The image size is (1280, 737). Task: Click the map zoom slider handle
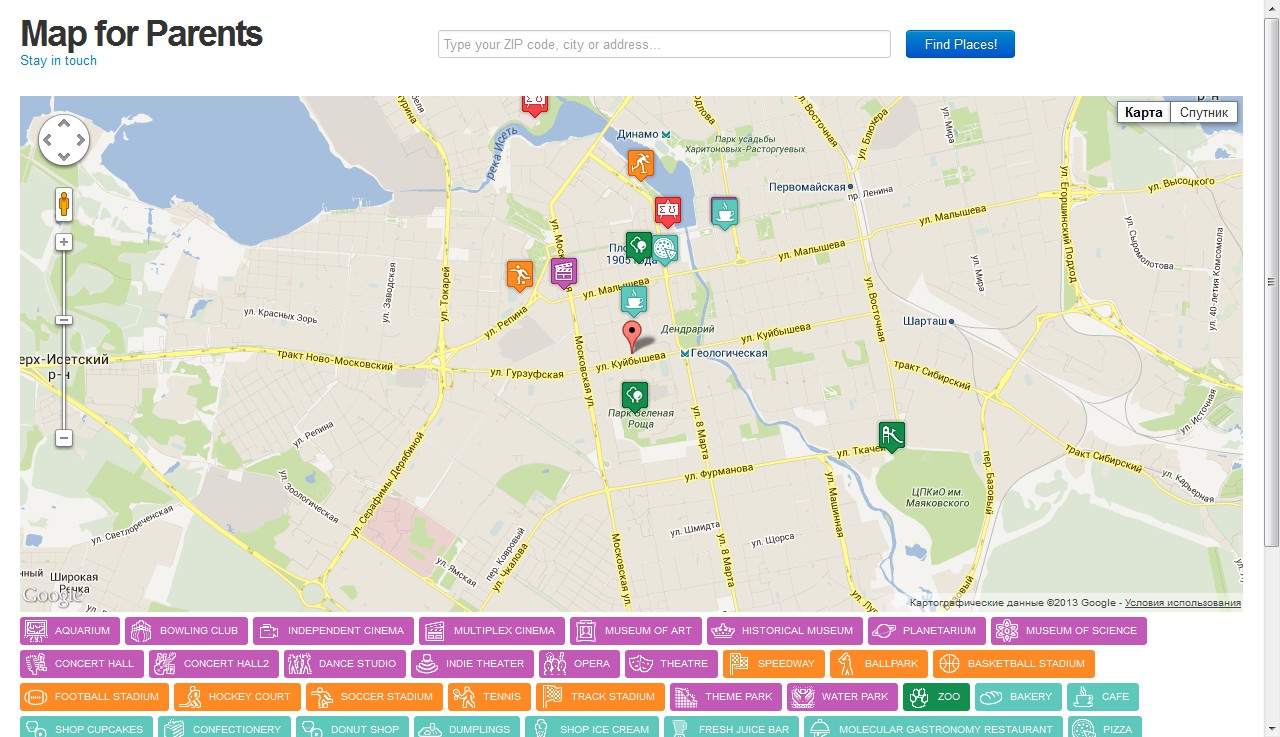(x=64, y=320)
